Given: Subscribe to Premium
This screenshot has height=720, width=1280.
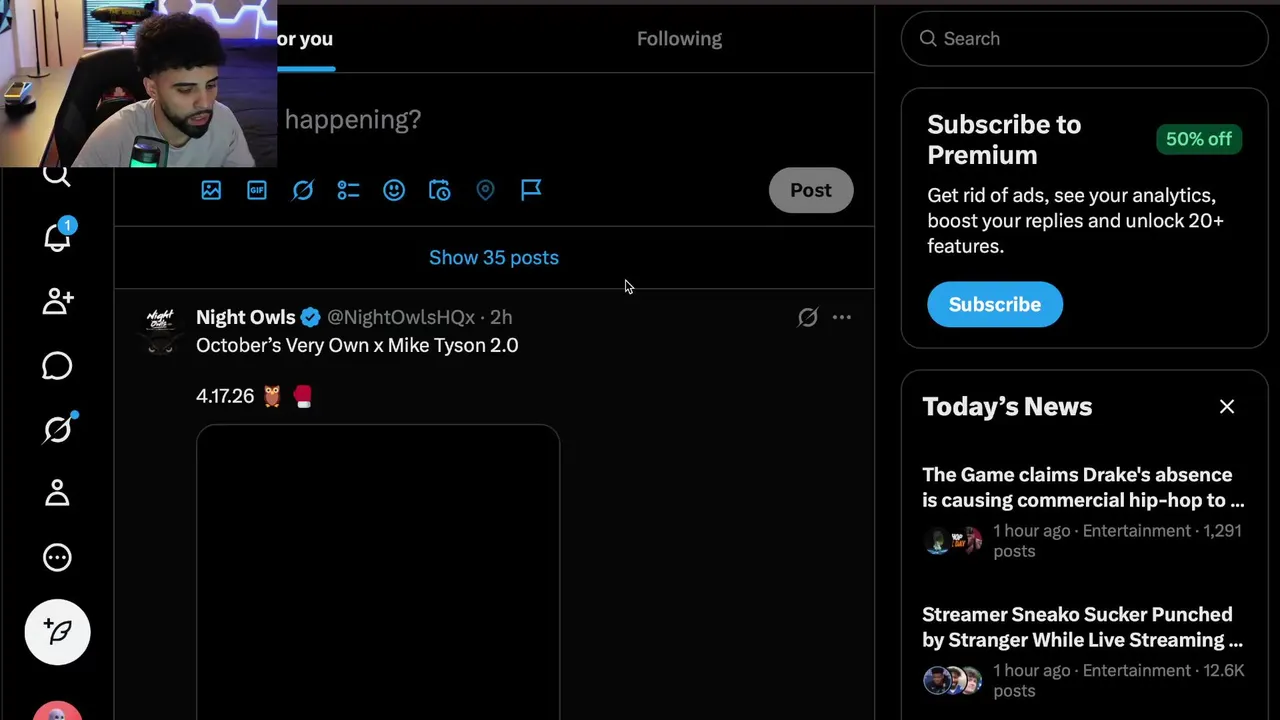Looking at the screenshot, I should click(994, 304).
